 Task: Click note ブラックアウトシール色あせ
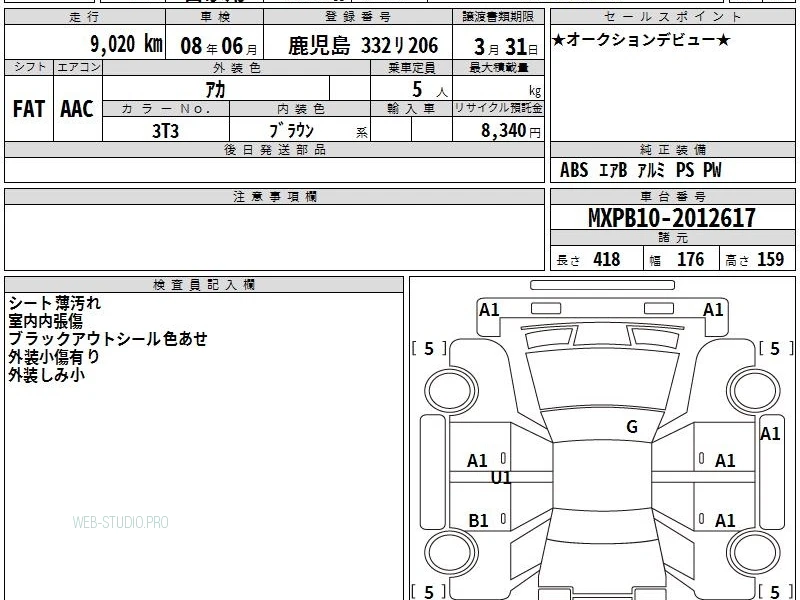108,339
